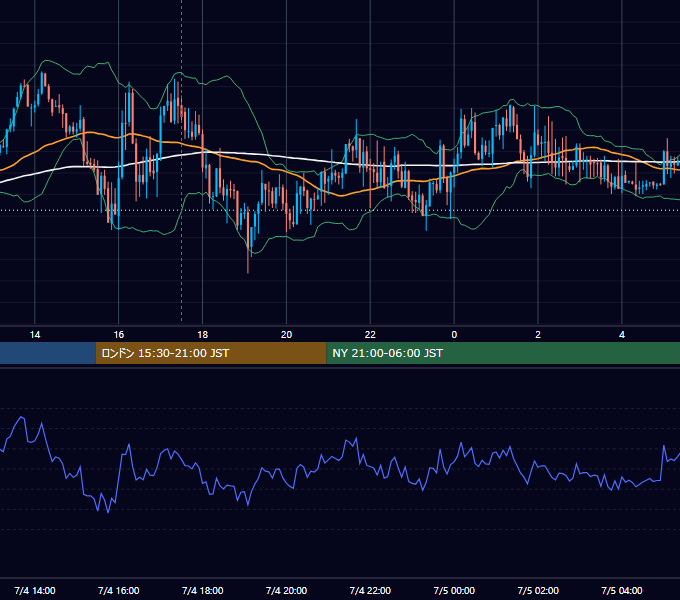
Task: Click the hour label 20 on the upper time axis
Action: pos(286,334)
